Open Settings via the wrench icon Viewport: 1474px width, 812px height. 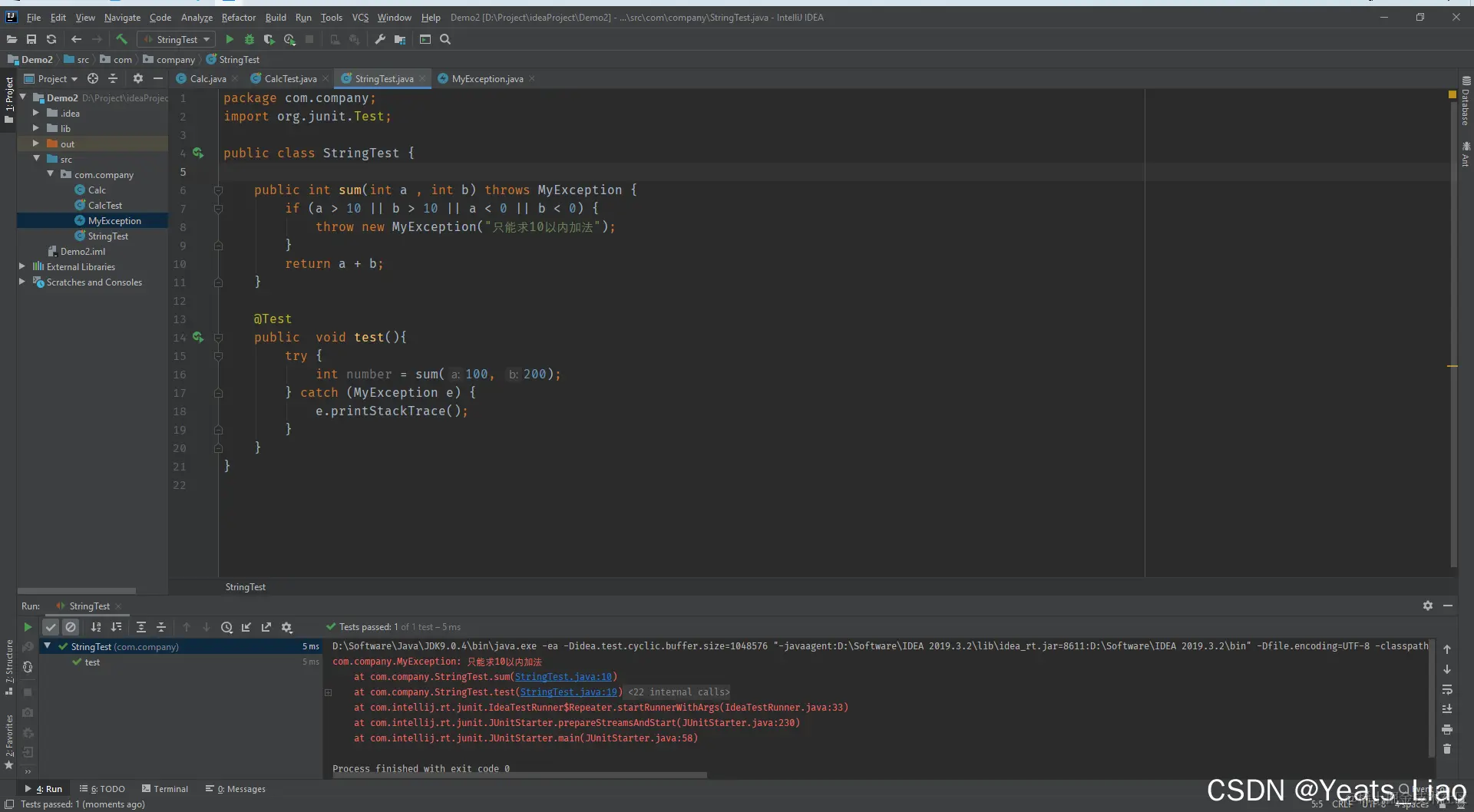point(380,39)
